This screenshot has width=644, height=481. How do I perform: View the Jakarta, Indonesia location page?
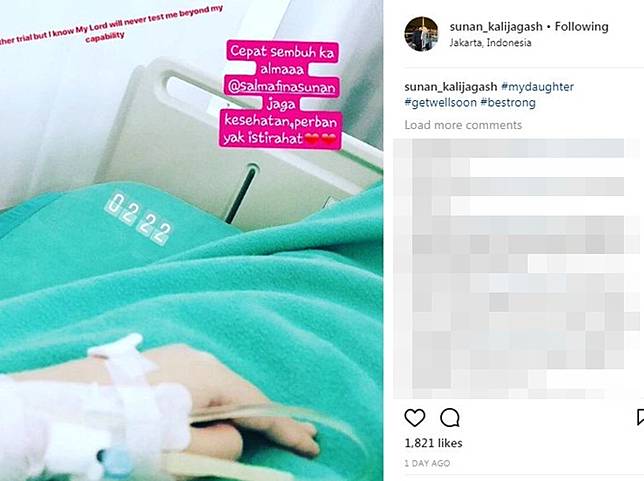[490, 43]
